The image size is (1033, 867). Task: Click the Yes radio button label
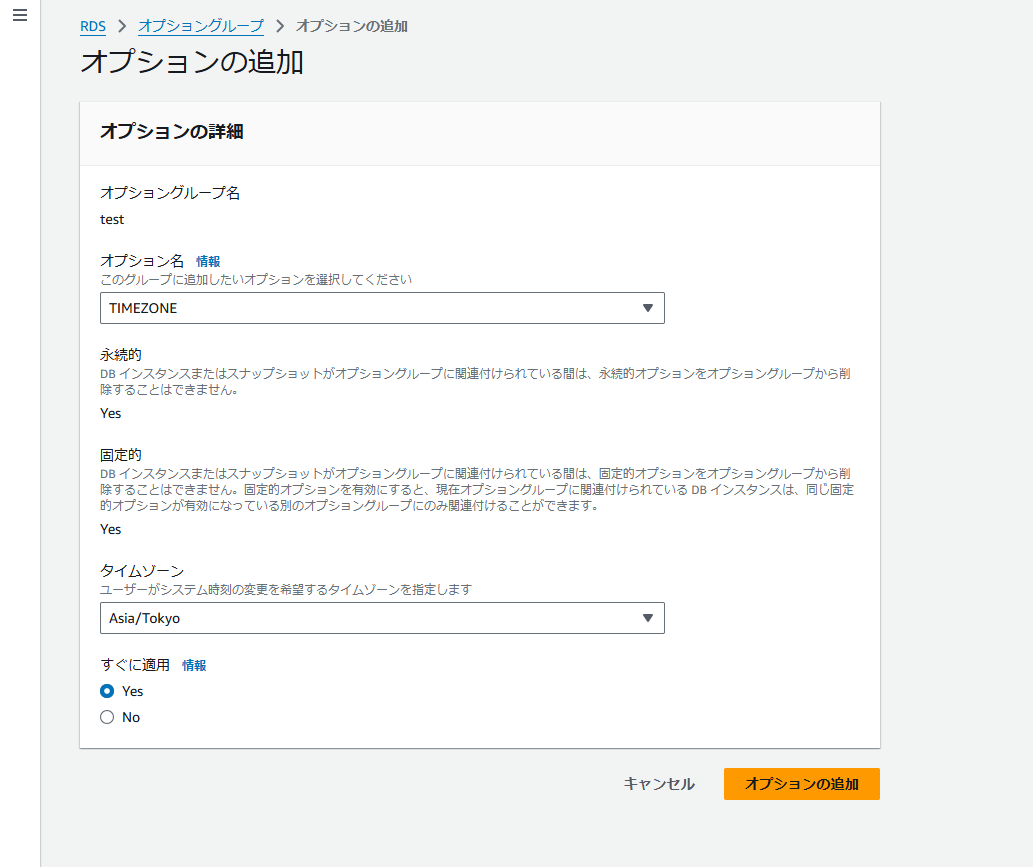[132, 691]
